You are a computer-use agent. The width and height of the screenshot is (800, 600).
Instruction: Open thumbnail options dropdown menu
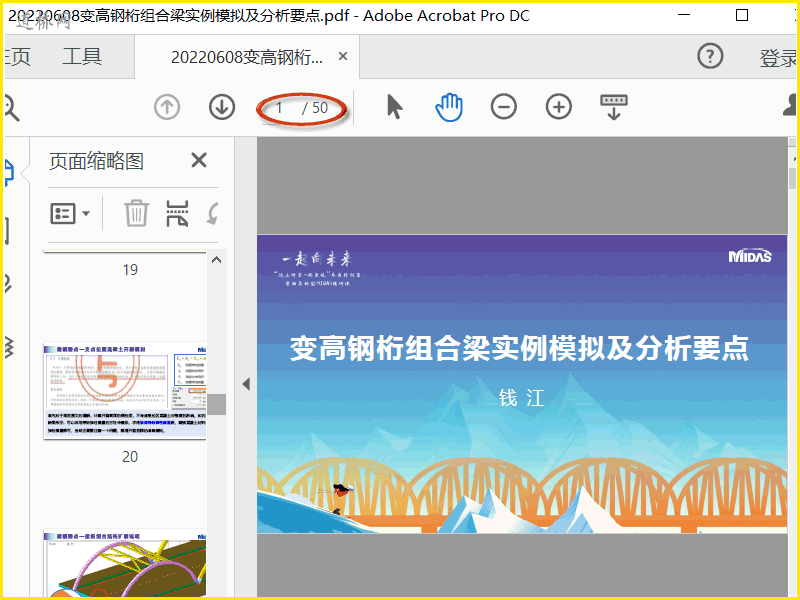(70, 214)
